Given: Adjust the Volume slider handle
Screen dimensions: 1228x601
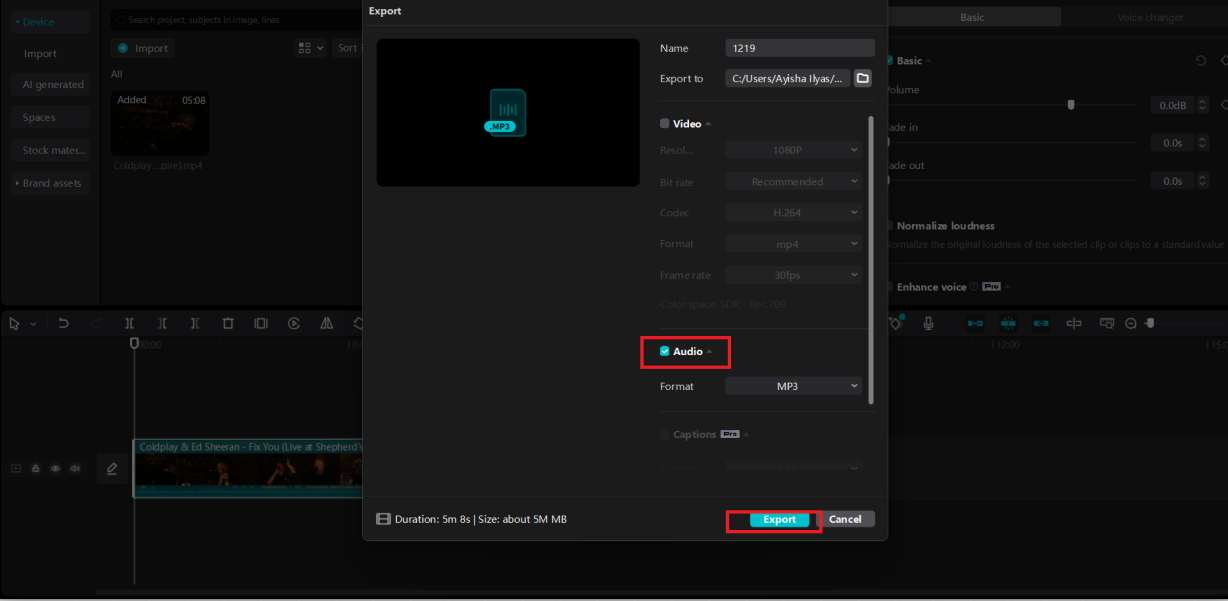Looking at the screenshot, I should click(1071, 104).
